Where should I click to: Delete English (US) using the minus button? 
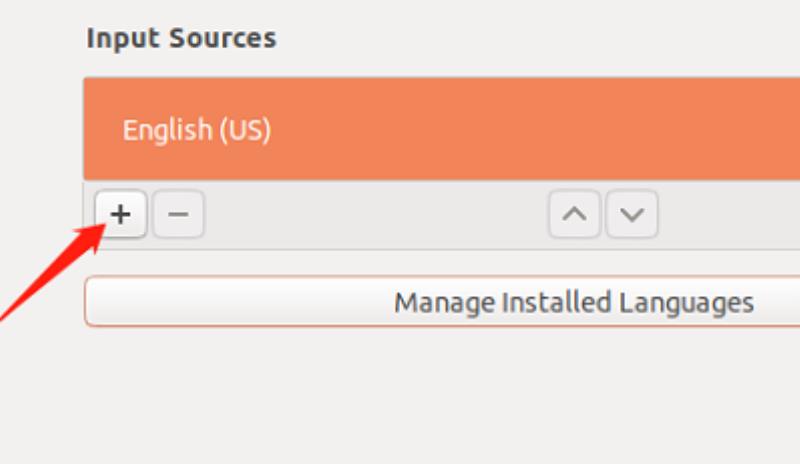click(x=179, y=214)
